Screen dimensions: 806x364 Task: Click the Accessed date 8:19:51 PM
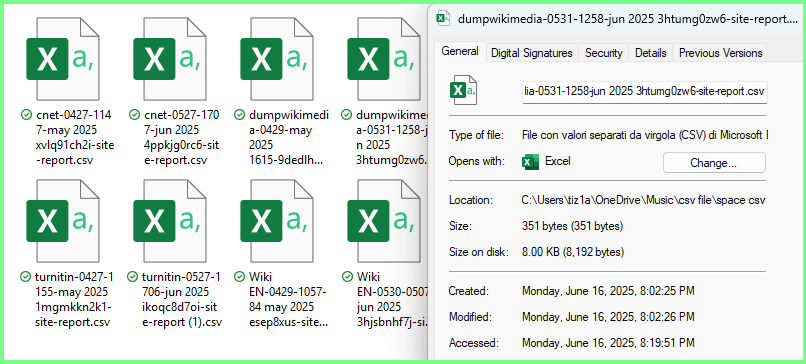(608, 342)
